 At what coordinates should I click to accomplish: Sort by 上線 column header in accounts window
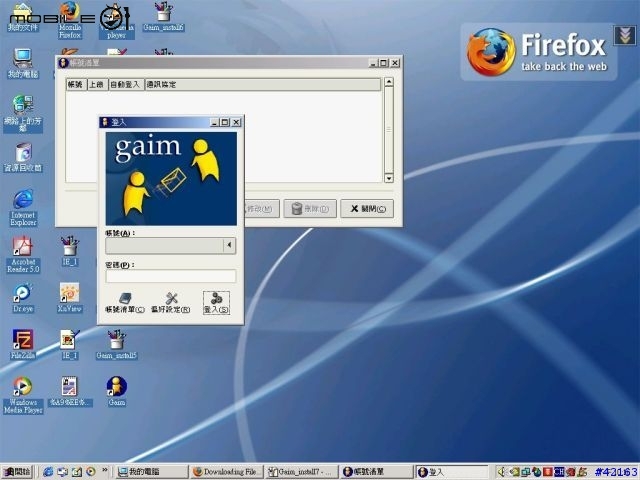[97, 84]
